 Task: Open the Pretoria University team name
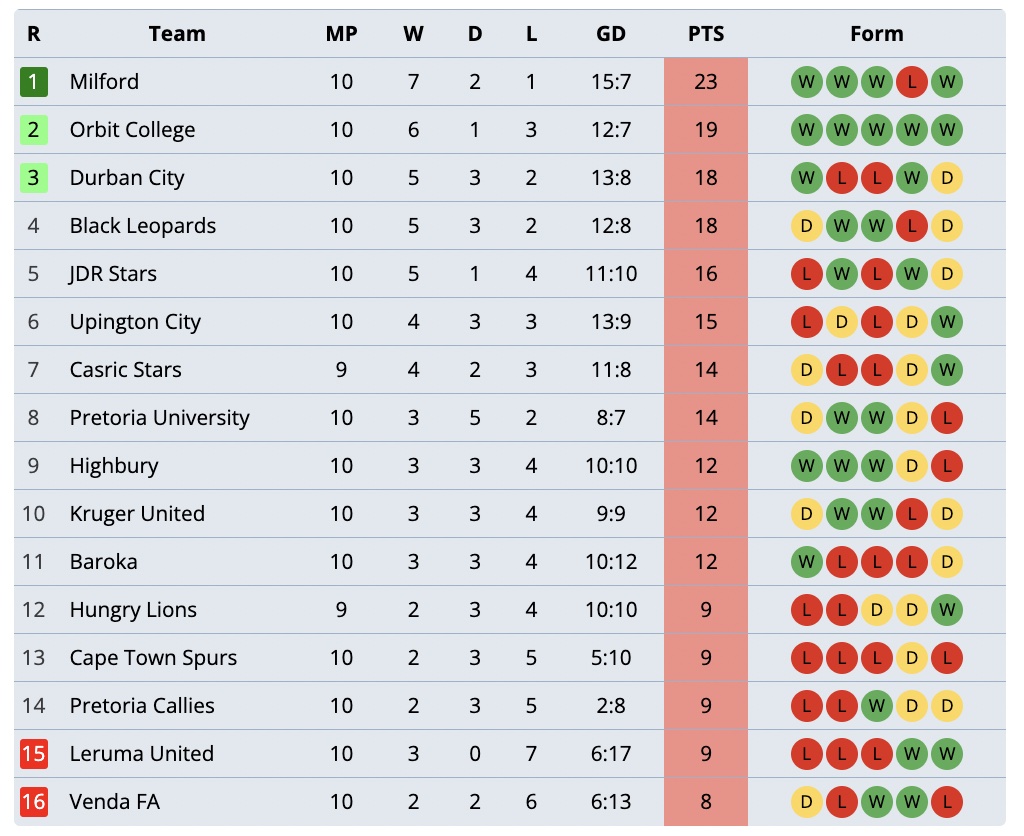coord(160,418)
